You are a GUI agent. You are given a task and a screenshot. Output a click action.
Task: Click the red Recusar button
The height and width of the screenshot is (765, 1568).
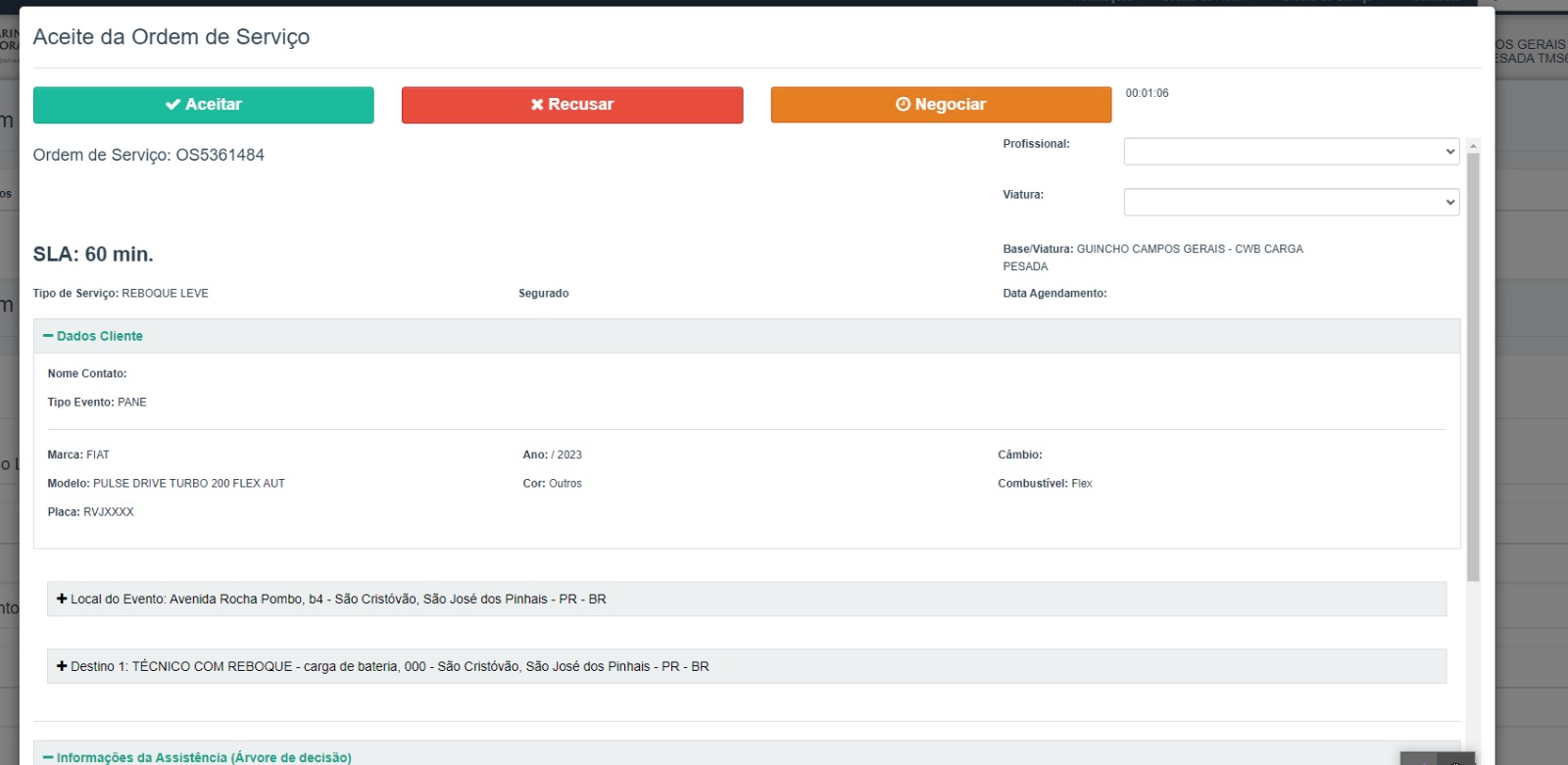point(572,105)
